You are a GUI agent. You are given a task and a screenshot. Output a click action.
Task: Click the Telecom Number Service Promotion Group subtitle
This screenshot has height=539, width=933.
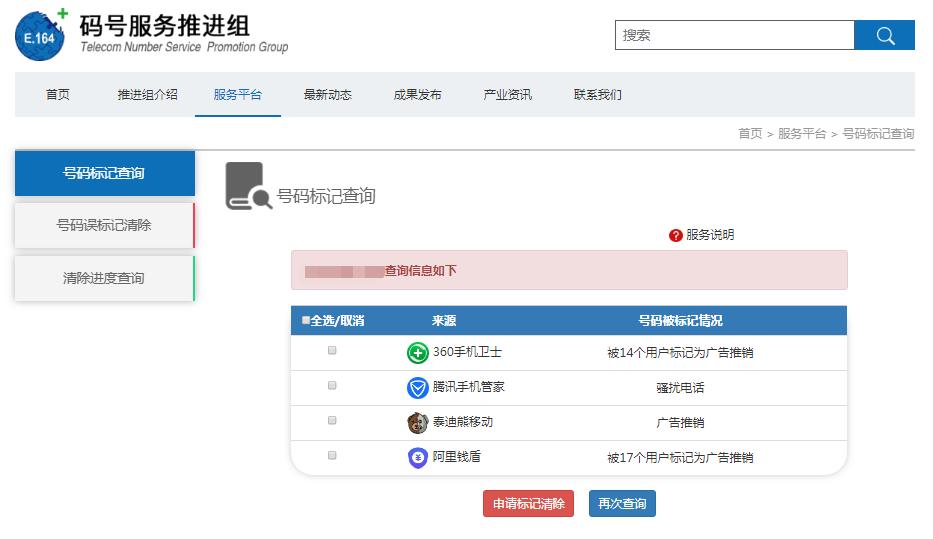point(184,47)
